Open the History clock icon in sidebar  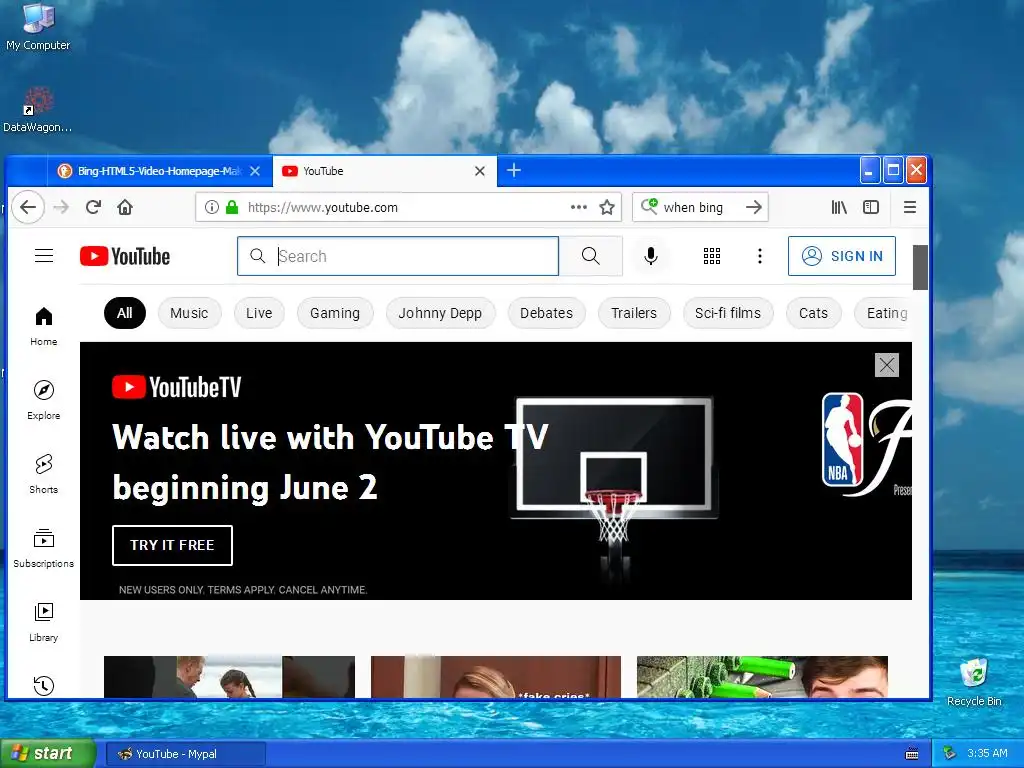pyautogui.click(x=44, y=685)
